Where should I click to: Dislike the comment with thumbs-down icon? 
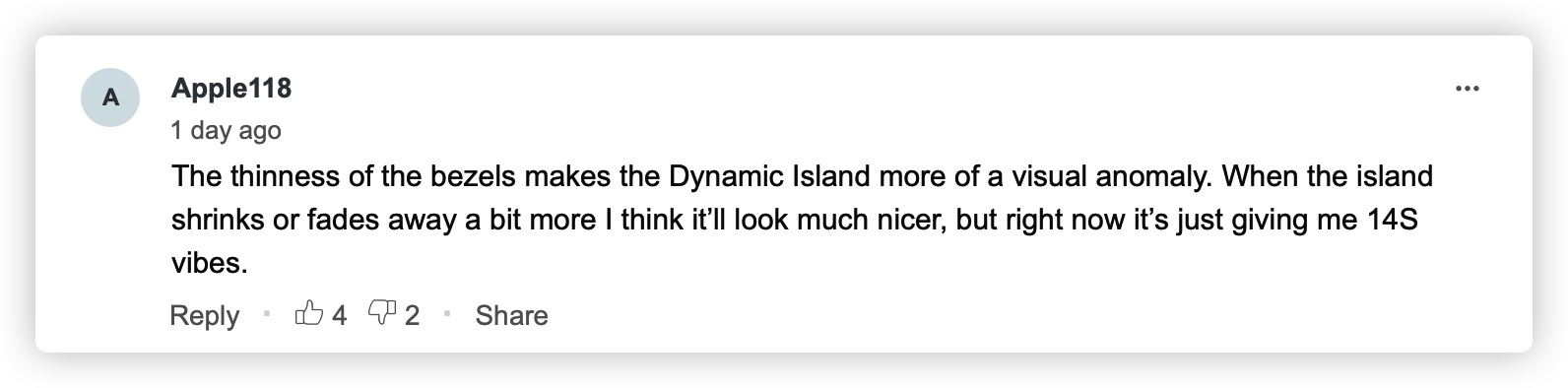click(381, 314)
